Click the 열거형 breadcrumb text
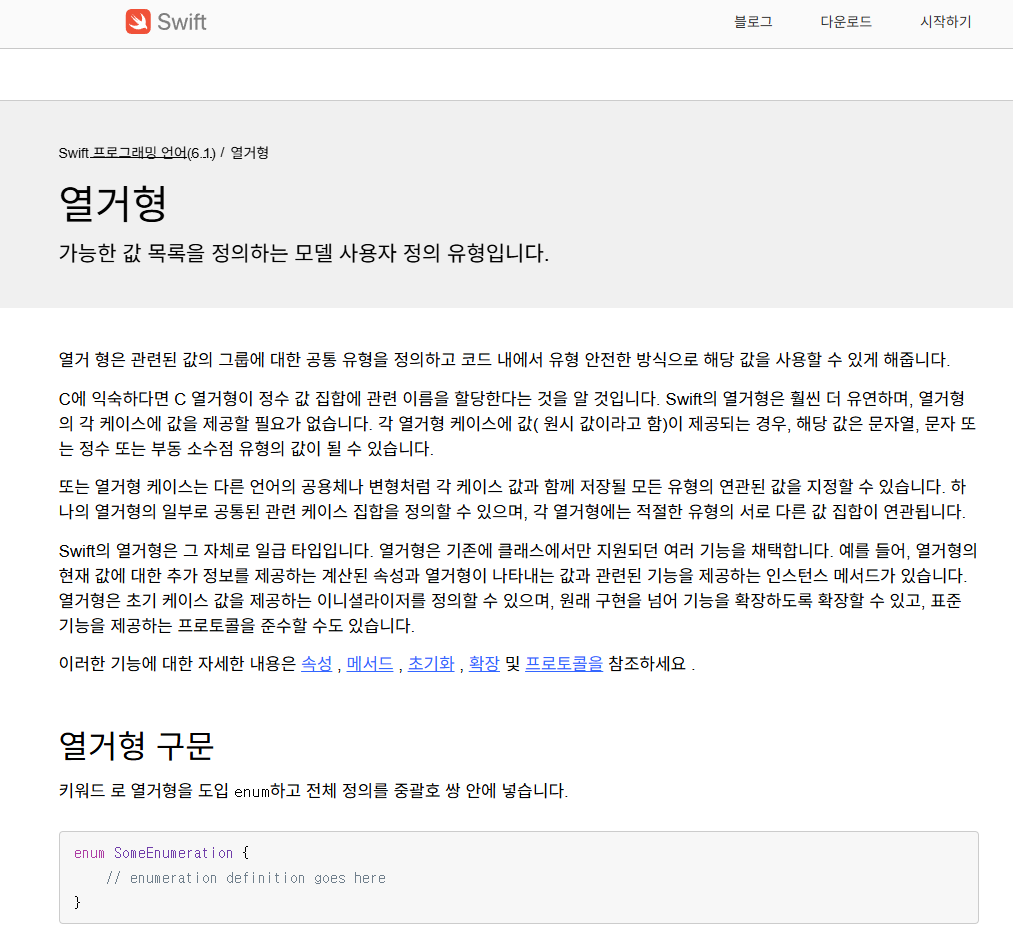1013x935 pixels. click(249, 153)
